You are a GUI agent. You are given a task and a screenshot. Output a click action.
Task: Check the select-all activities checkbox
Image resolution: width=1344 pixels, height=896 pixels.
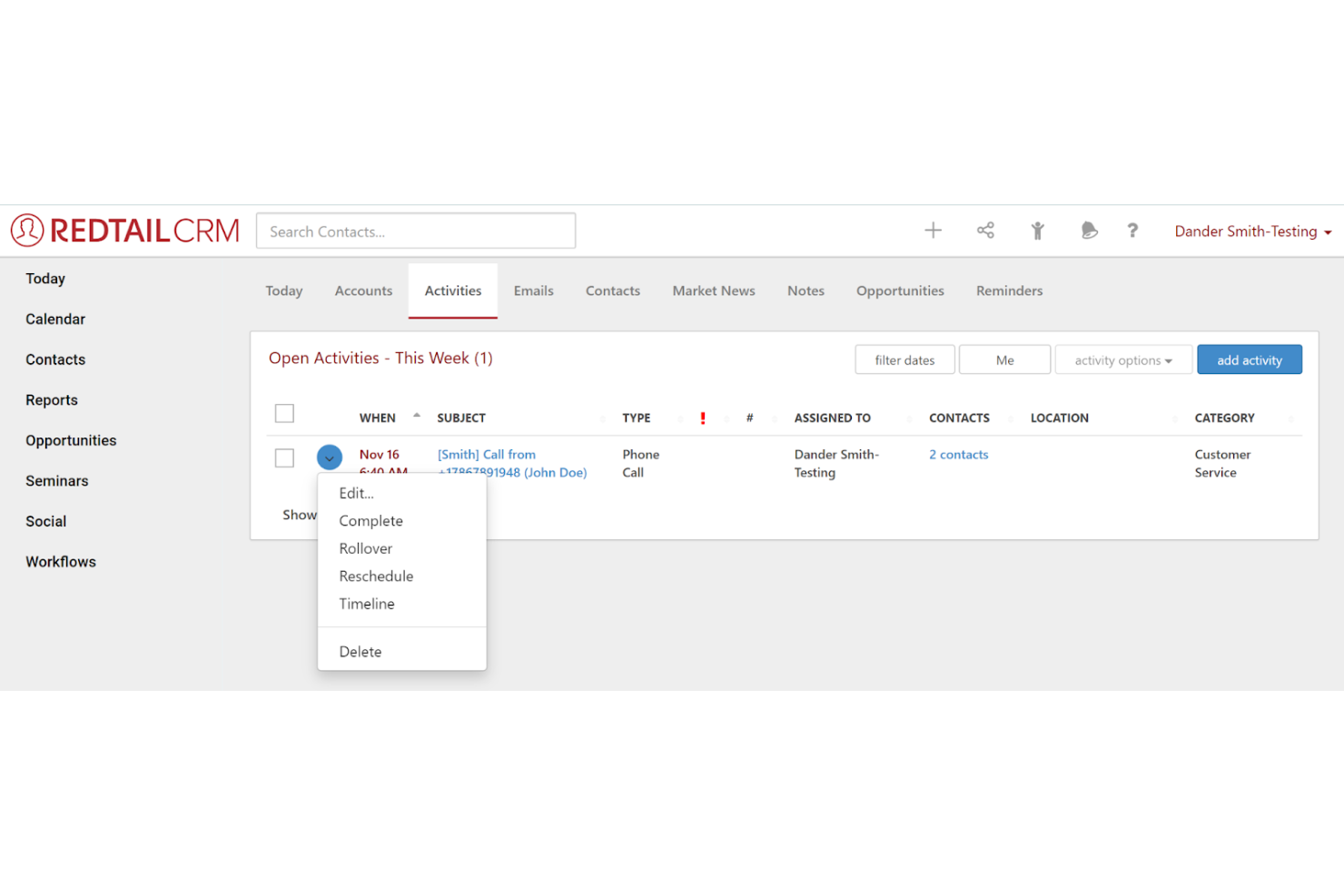(284, 412)
